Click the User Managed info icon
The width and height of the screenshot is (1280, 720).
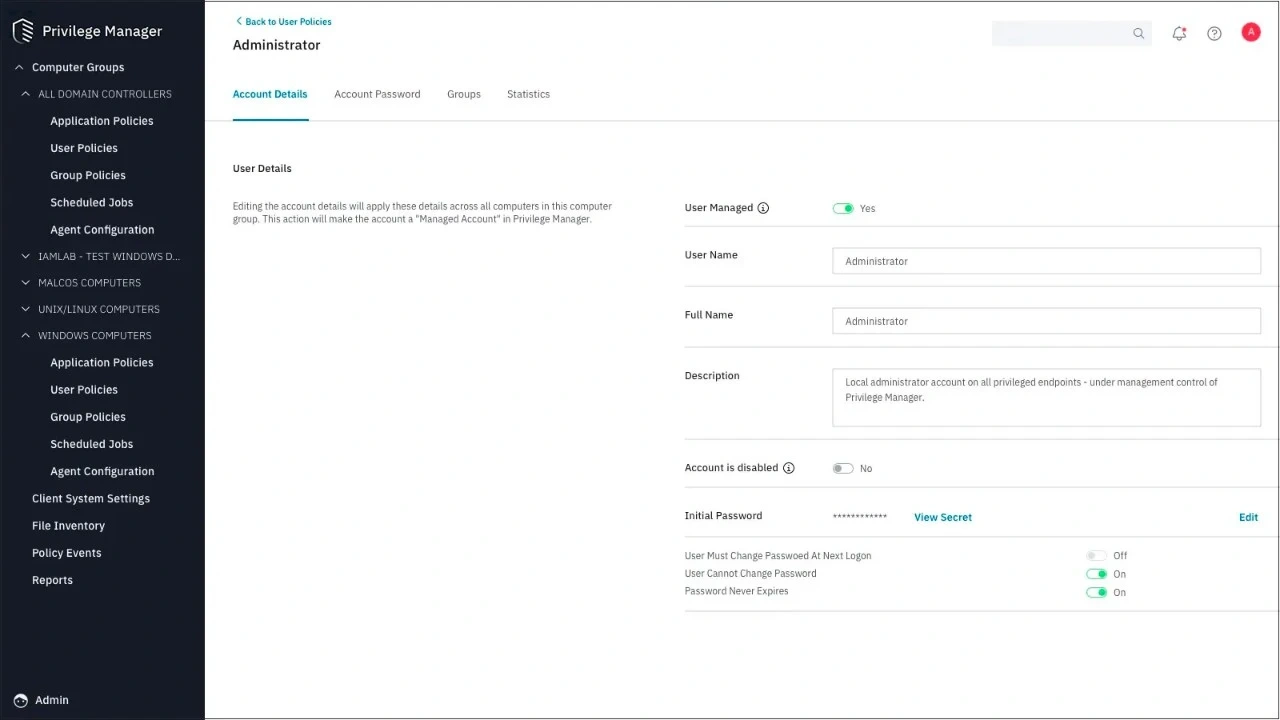(763, 208)
